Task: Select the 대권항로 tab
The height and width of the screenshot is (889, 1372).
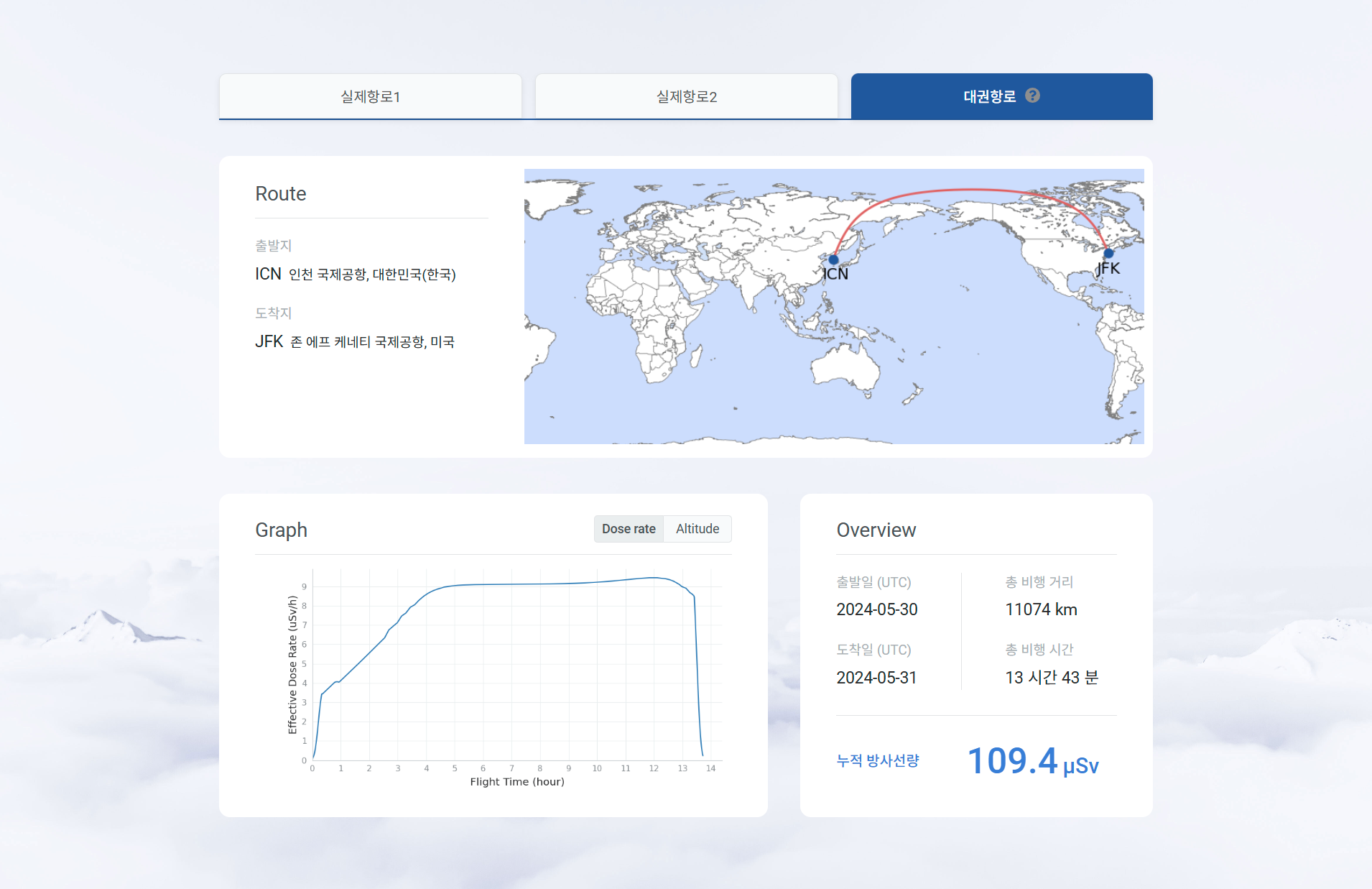Action: point(1002,96)
